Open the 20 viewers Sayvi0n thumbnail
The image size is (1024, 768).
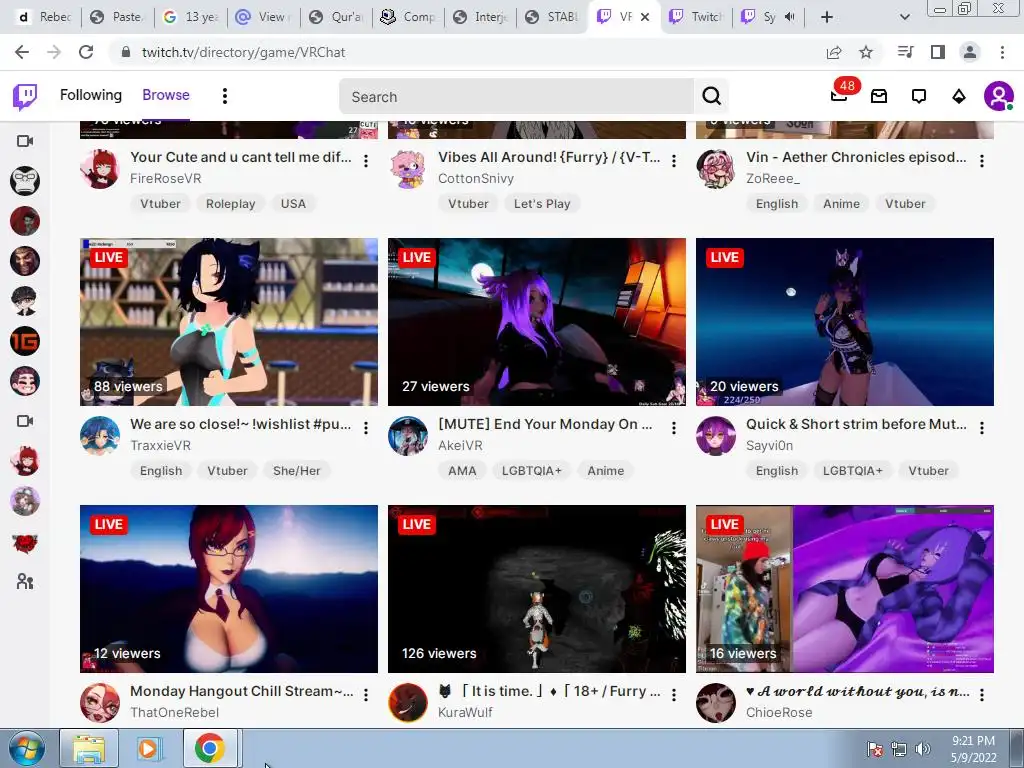[x=845, y=322]
